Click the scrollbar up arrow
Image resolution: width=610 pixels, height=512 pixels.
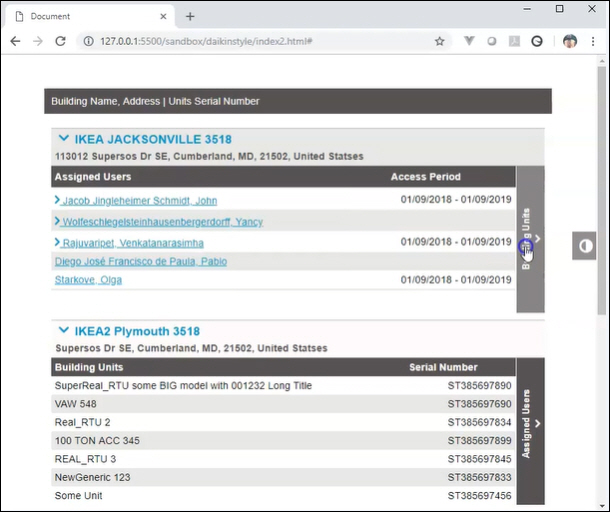click(x=602, y=61)
